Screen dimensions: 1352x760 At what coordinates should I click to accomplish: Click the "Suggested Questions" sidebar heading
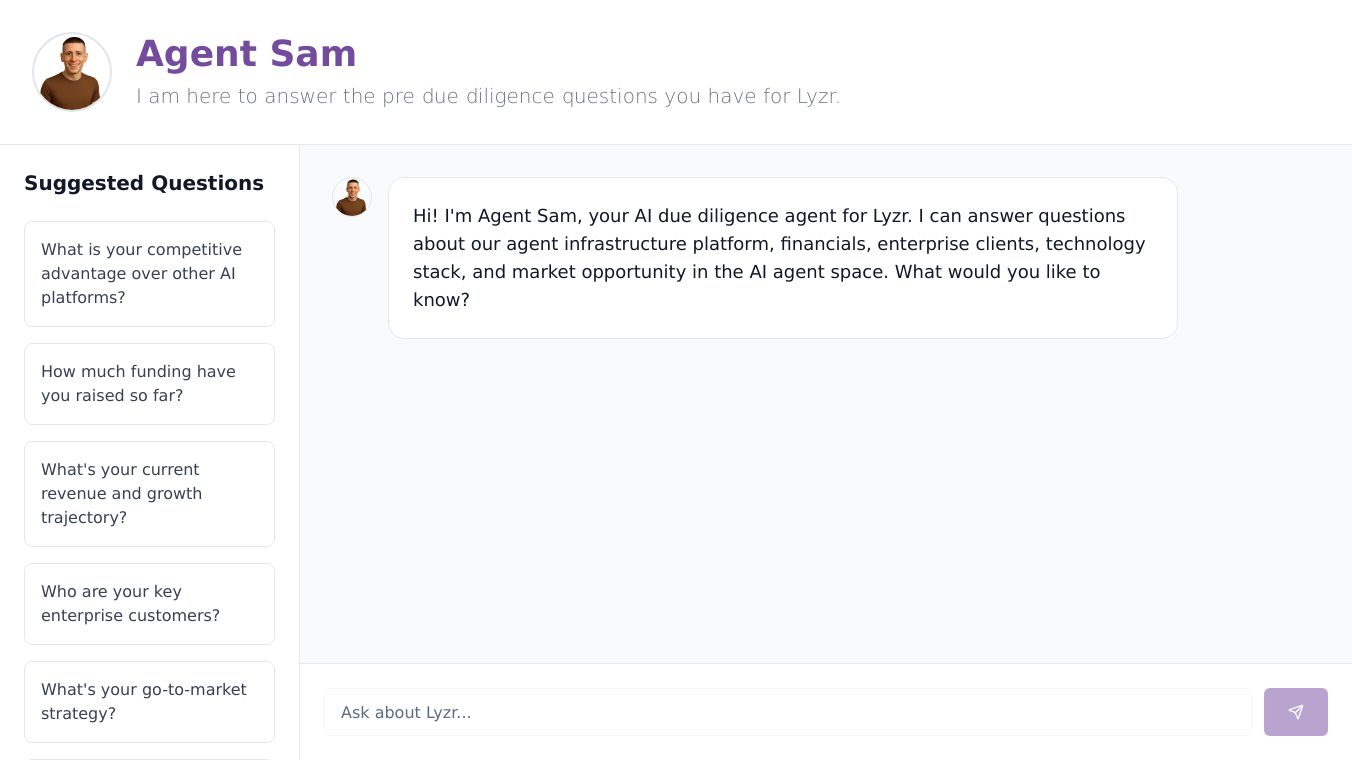[x=144, y=183]
